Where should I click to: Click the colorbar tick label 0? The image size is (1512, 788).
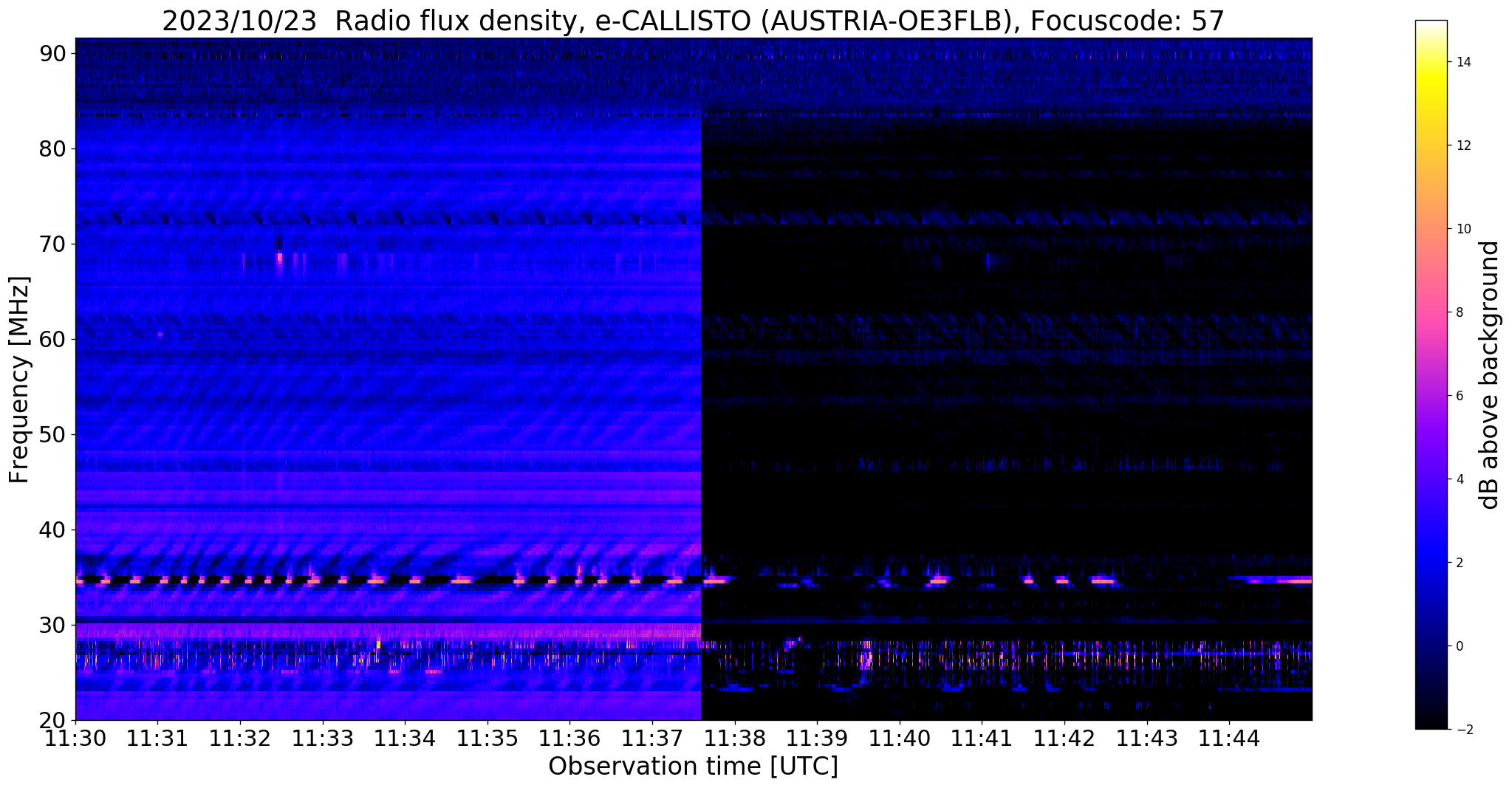click(1458, 646)
